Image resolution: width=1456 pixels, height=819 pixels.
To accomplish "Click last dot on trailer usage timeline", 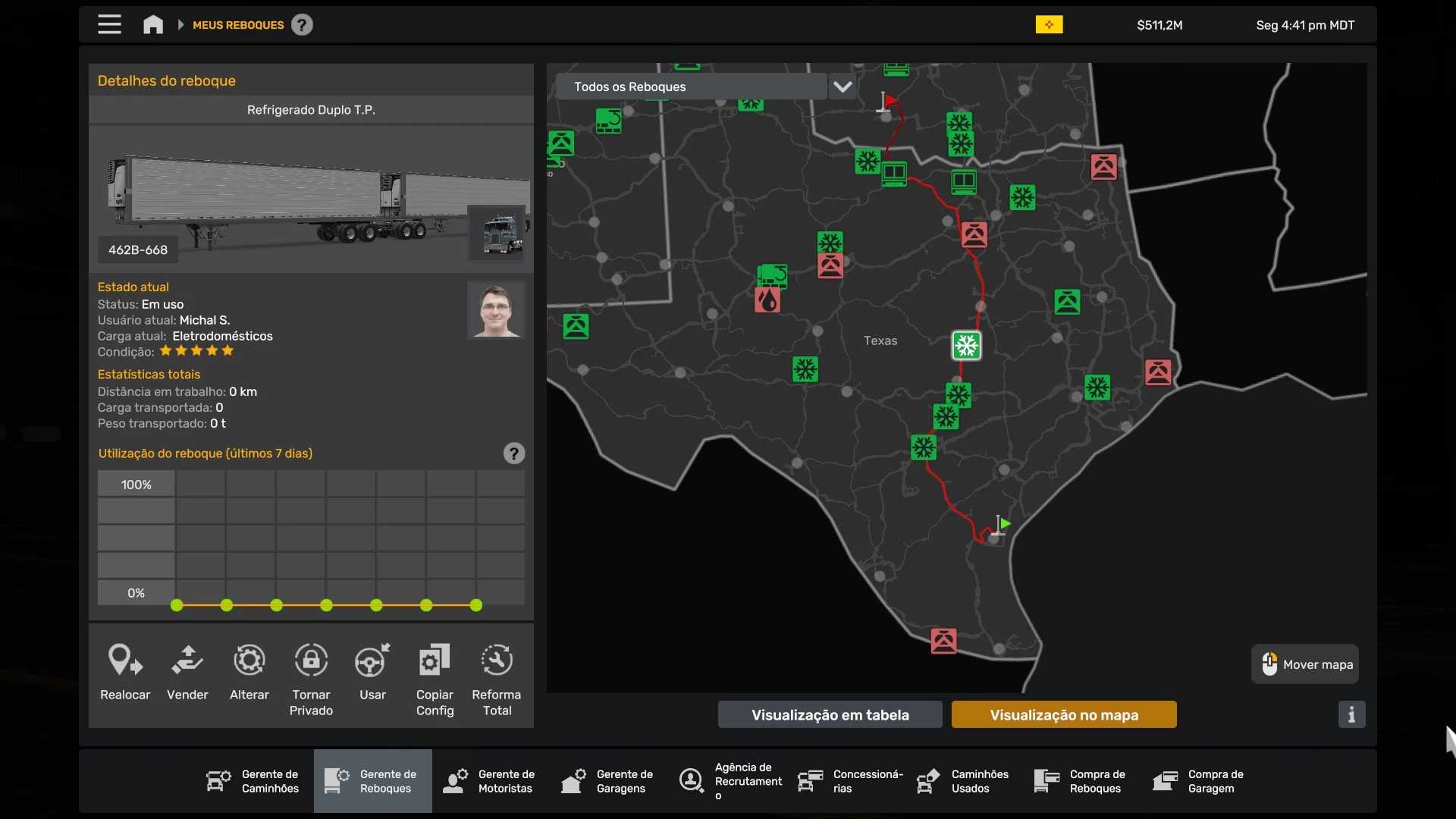I will tap(475, 605).
